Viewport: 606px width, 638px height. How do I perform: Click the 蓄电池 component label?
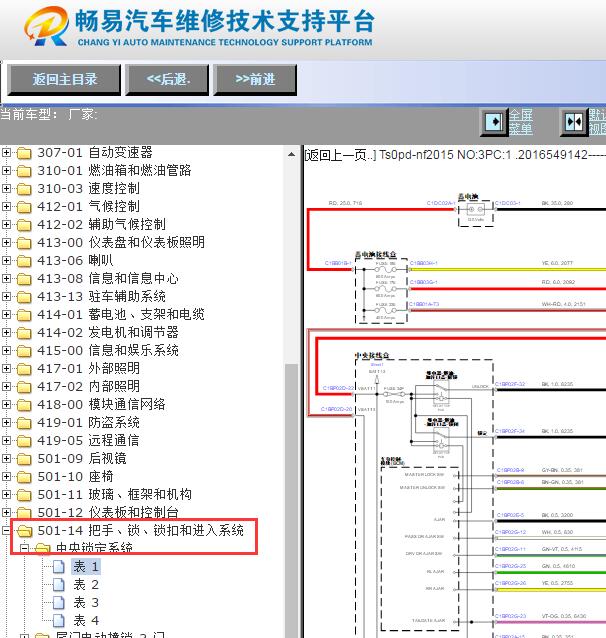(x=468, y=197)
